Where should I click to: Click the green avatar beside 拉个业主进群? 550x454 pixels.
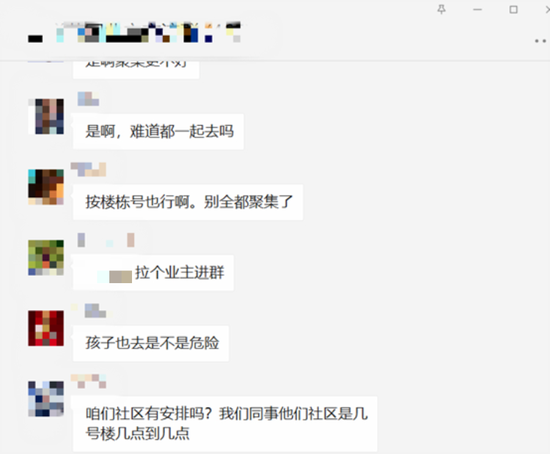(46, 258)
